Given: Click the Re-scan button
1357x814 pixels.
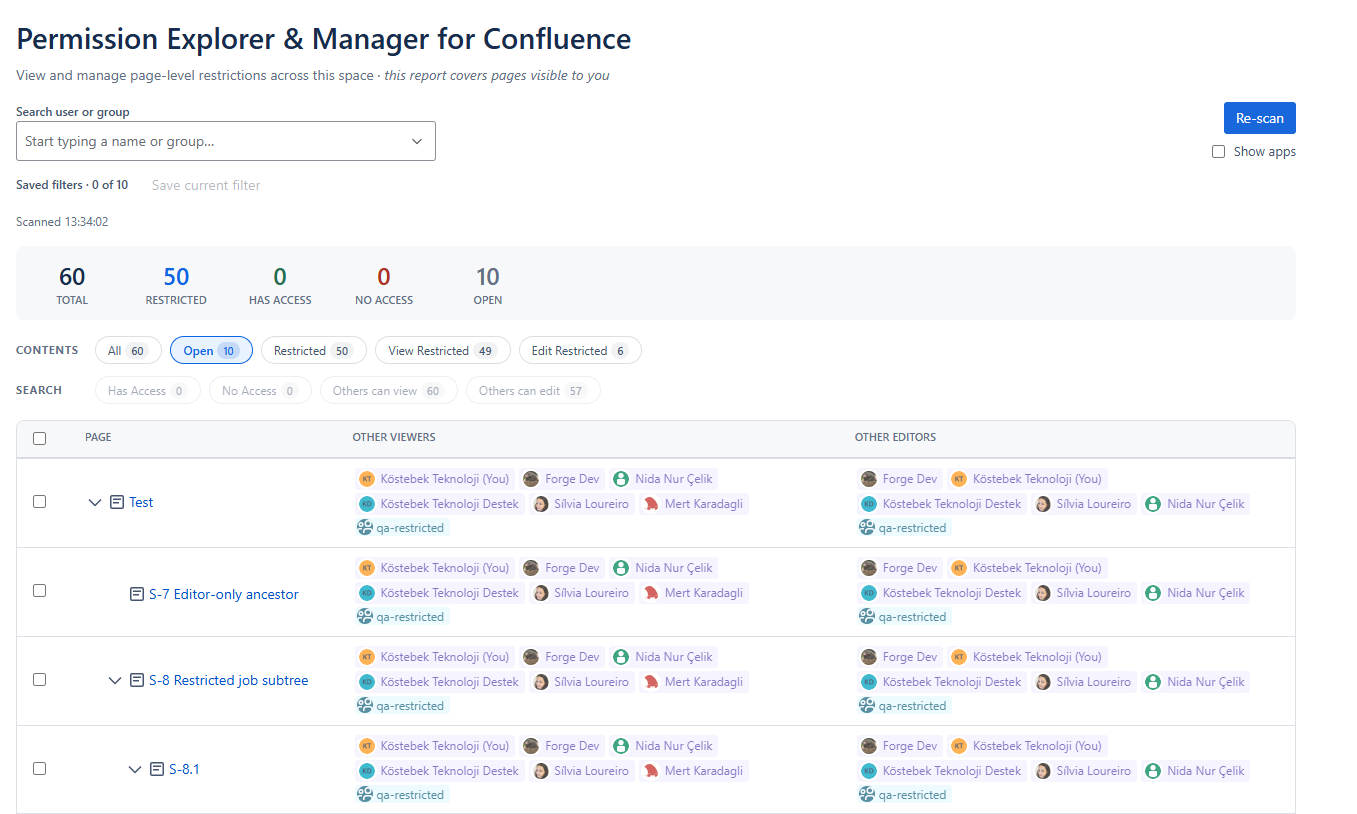Looking at the screenshot, I should [1259, 118].
